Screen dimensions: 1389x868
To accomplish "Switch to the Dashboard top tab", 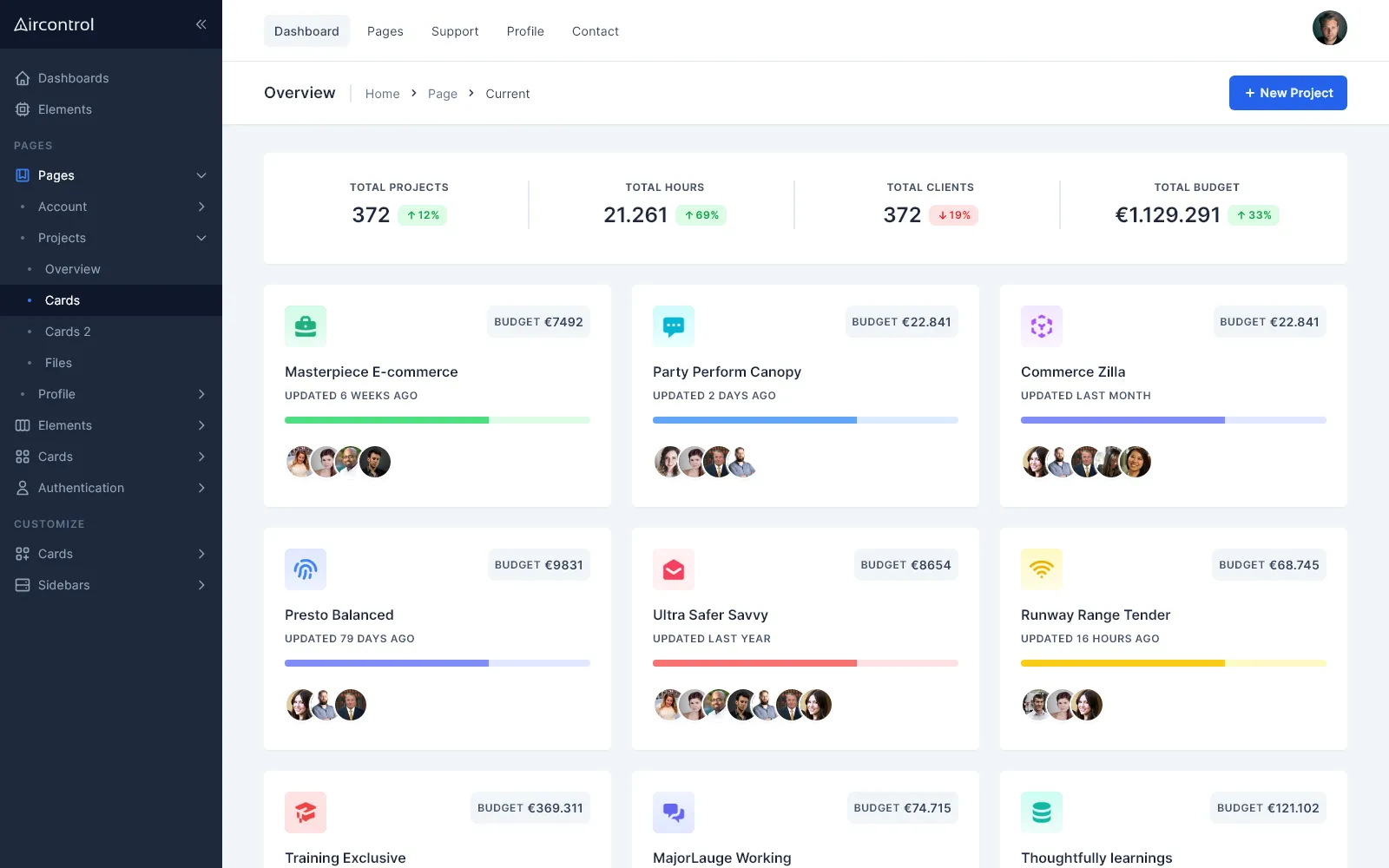I will point(306,31).
